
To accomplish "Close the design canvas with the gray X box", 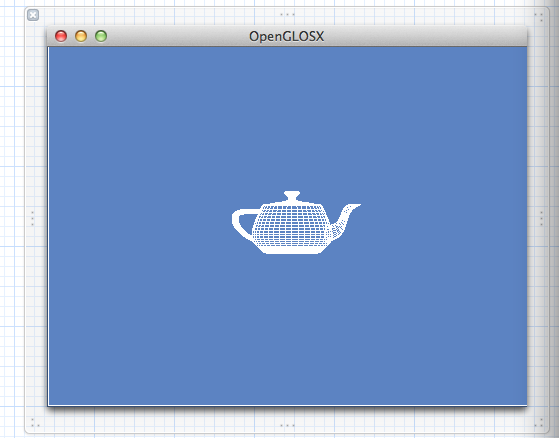I will click(33, 15).
